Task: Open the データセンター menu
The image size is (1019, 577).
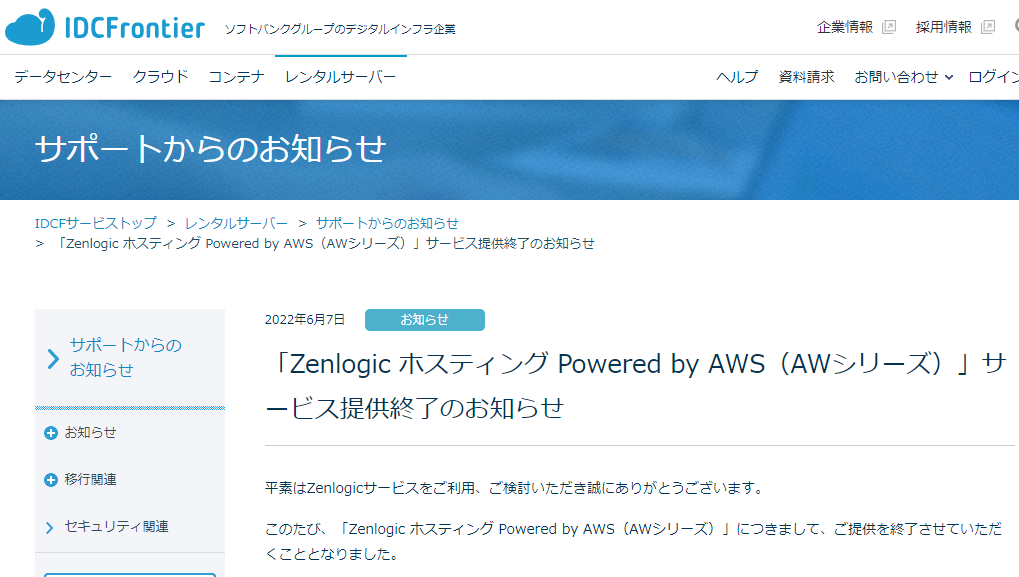Action: point(63,77)
